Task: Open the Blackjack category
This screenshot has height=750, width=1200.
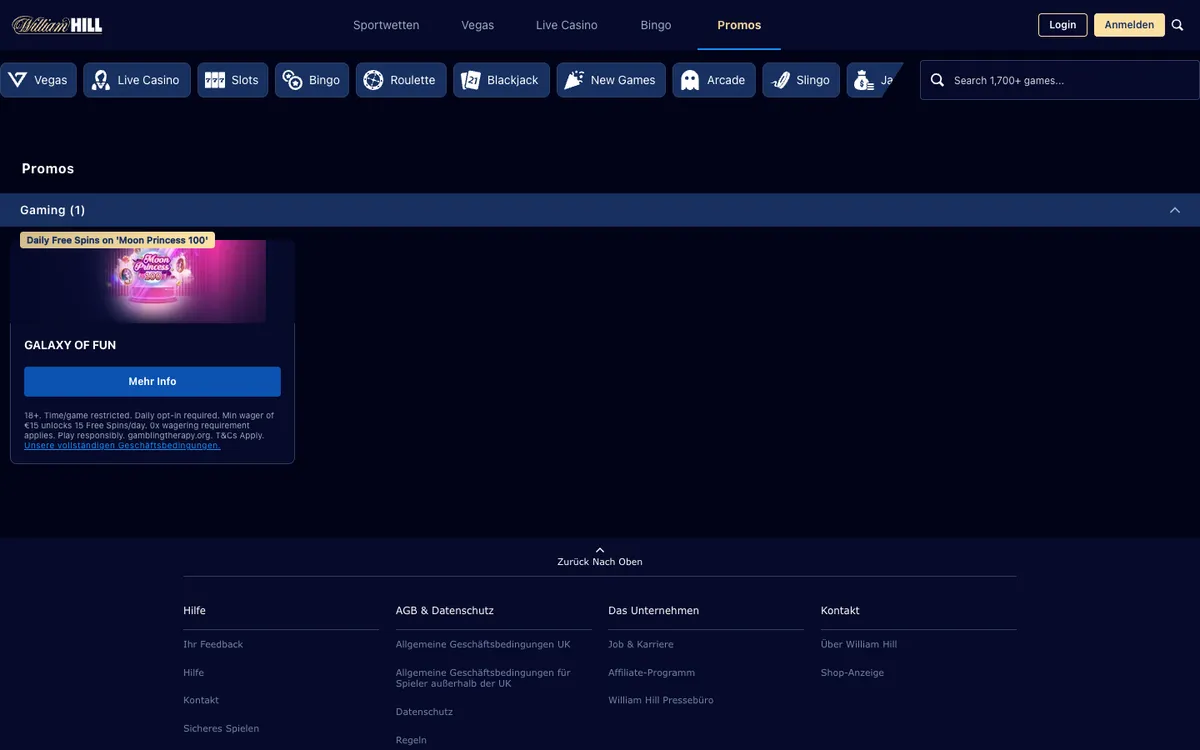Action: click(x=502, y=80)
